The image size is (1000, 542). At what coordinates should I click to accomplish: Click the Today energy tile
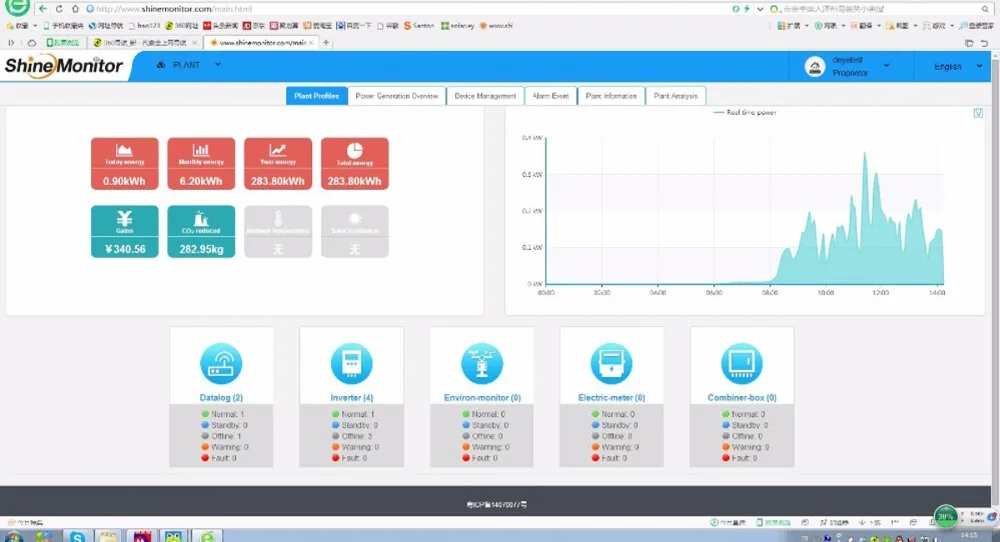click(124, 164)
